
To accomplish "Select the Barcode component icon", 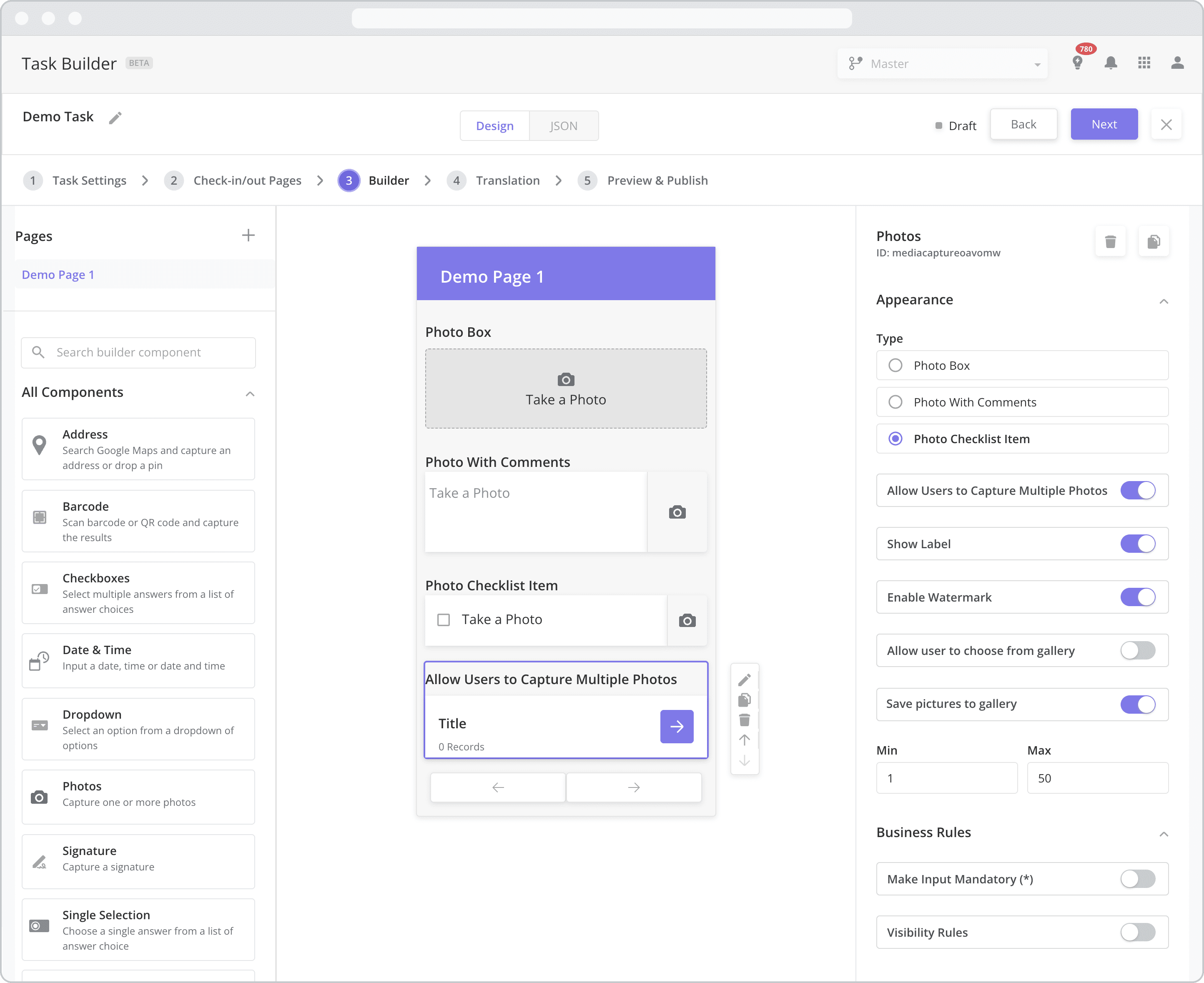I will click(x=40, y=517).
